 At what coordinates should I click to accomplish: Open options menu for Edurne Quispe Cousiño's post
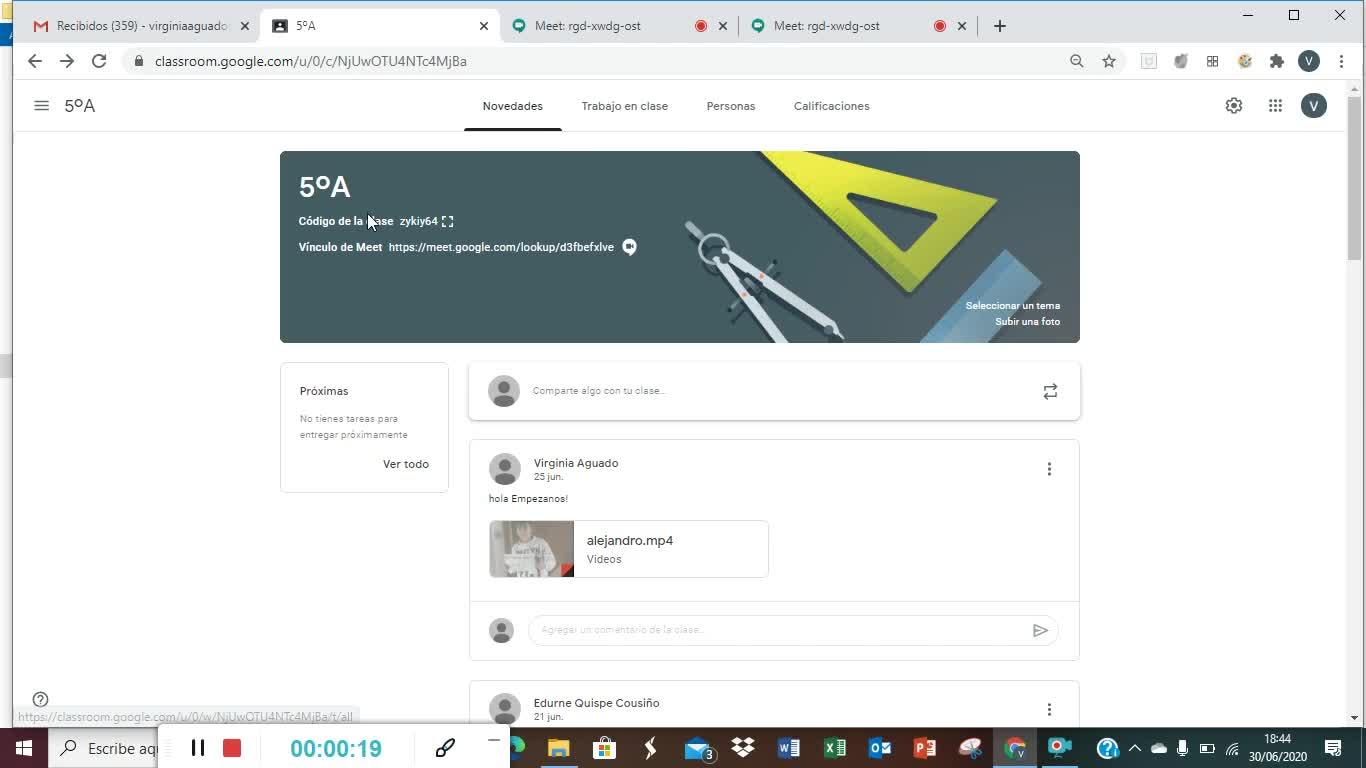pos(1049,709)
